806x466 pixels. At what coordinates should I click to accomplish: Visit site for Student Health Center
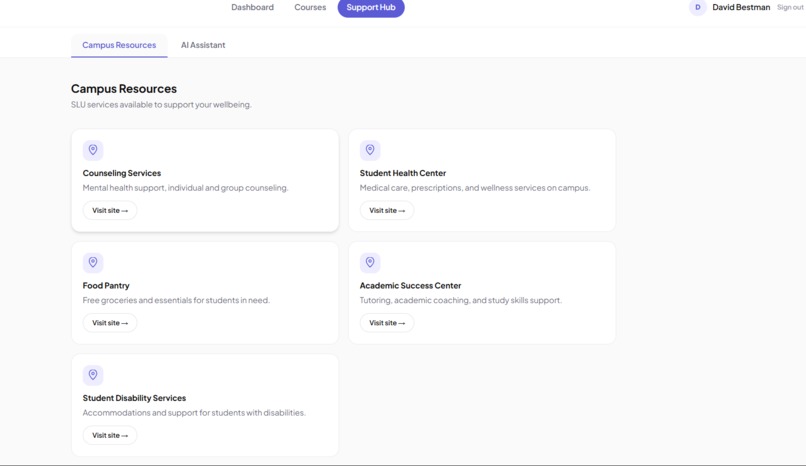pos(387,210)
